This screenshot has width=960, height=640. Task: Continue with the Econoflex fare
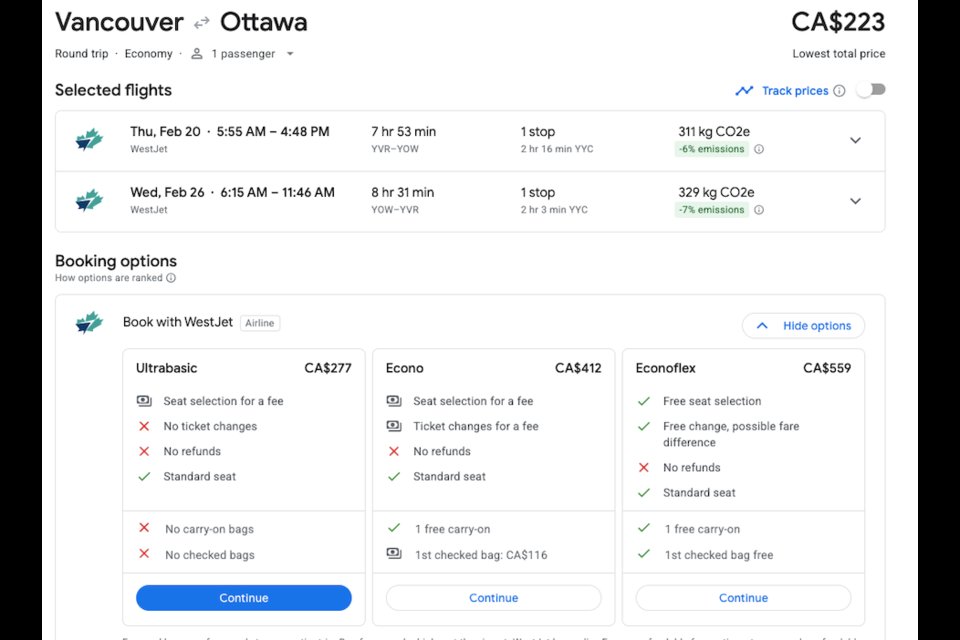point(743,598)
